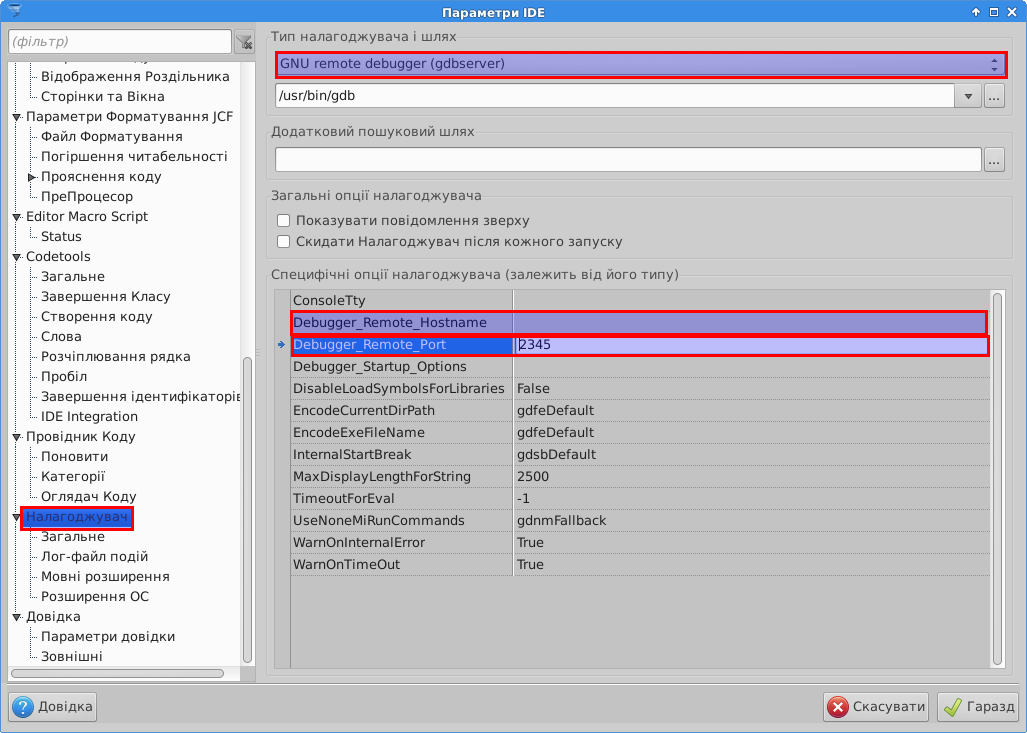
Task: Collapse the 'Довідка' tree node
Action: (17, 617)
